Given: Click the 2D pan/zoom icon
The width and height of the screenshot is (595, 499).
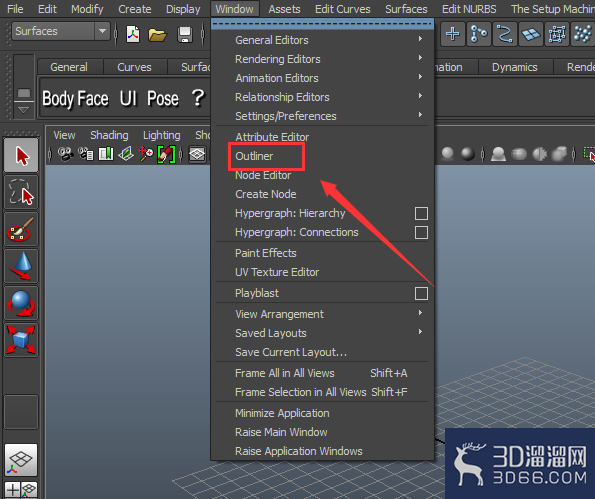Looking at the screenshot, I should tap(146, 154).
